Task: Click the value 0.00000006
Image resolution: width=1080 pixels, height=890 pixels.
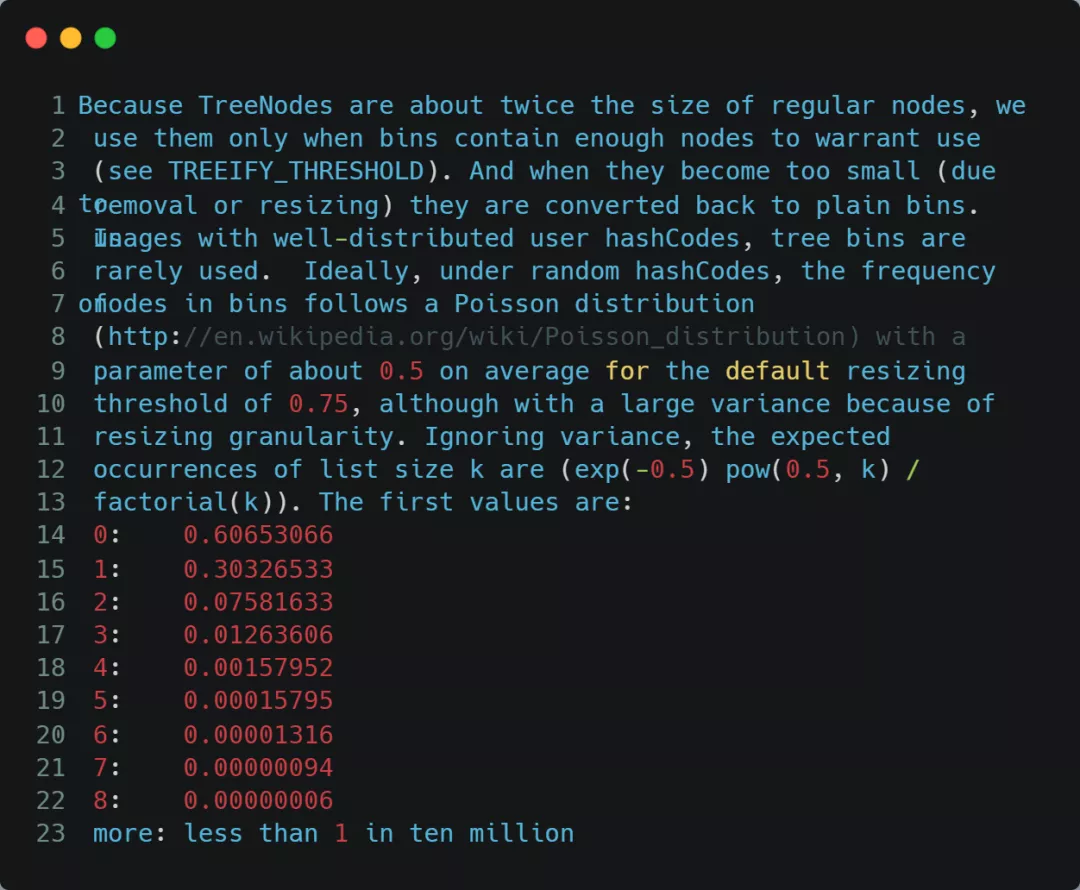Action: 258,800
